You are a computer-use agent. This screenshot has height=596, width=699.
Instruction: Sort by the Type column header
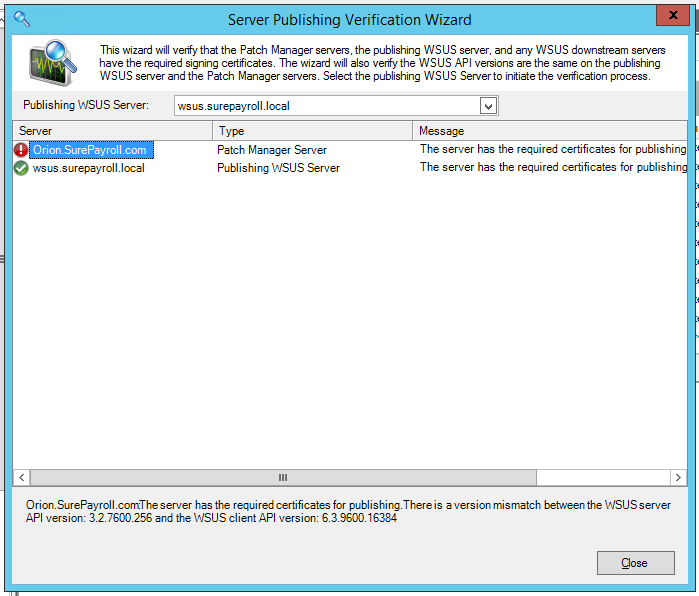click(312, 131)
